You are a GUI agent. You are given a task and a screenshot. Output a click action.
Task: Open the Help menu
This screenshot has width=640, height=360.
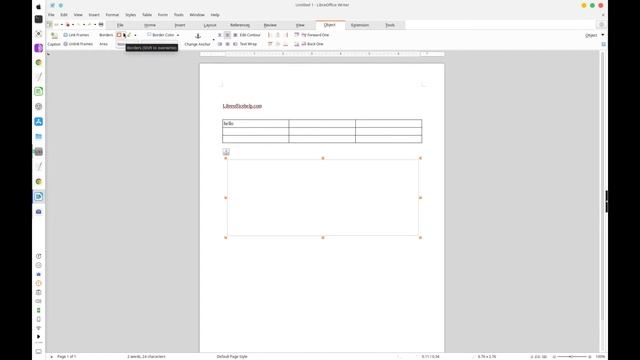pos(215,15)
